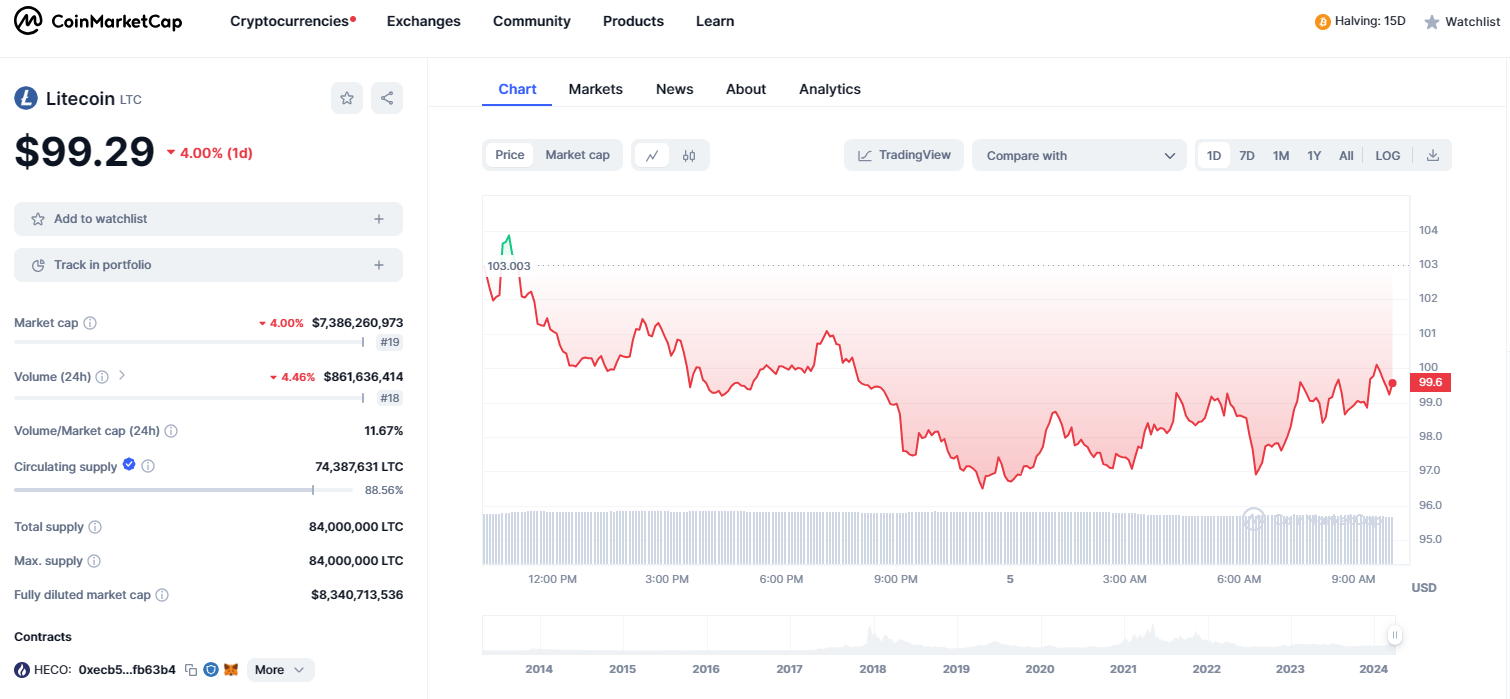Open the Bitcoin Halving countdown
Image resolution: width=1510 pixels, height=699 pixels.
[1360, 20]
